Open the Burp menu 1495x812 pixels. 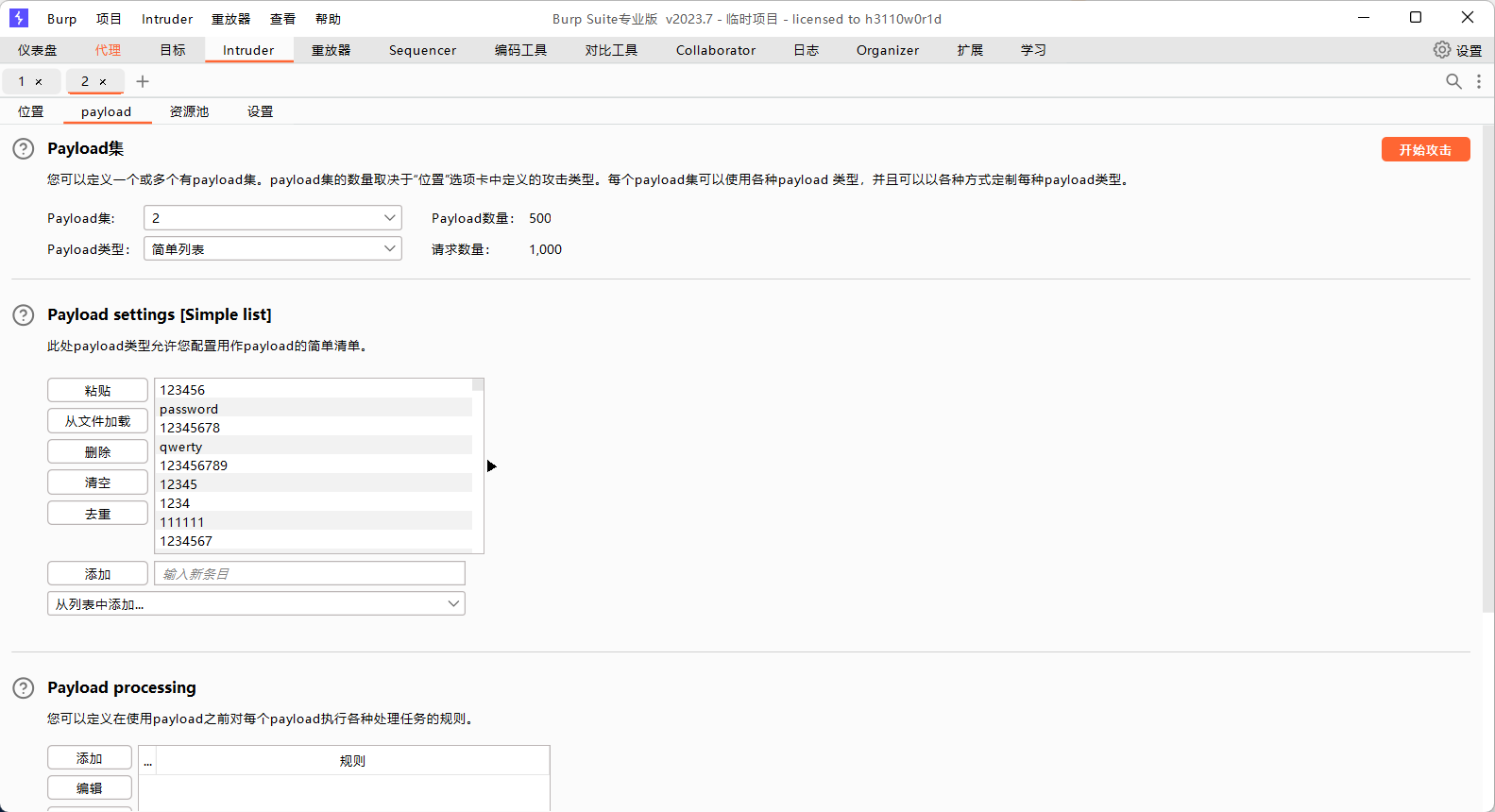tap(62, 19)
